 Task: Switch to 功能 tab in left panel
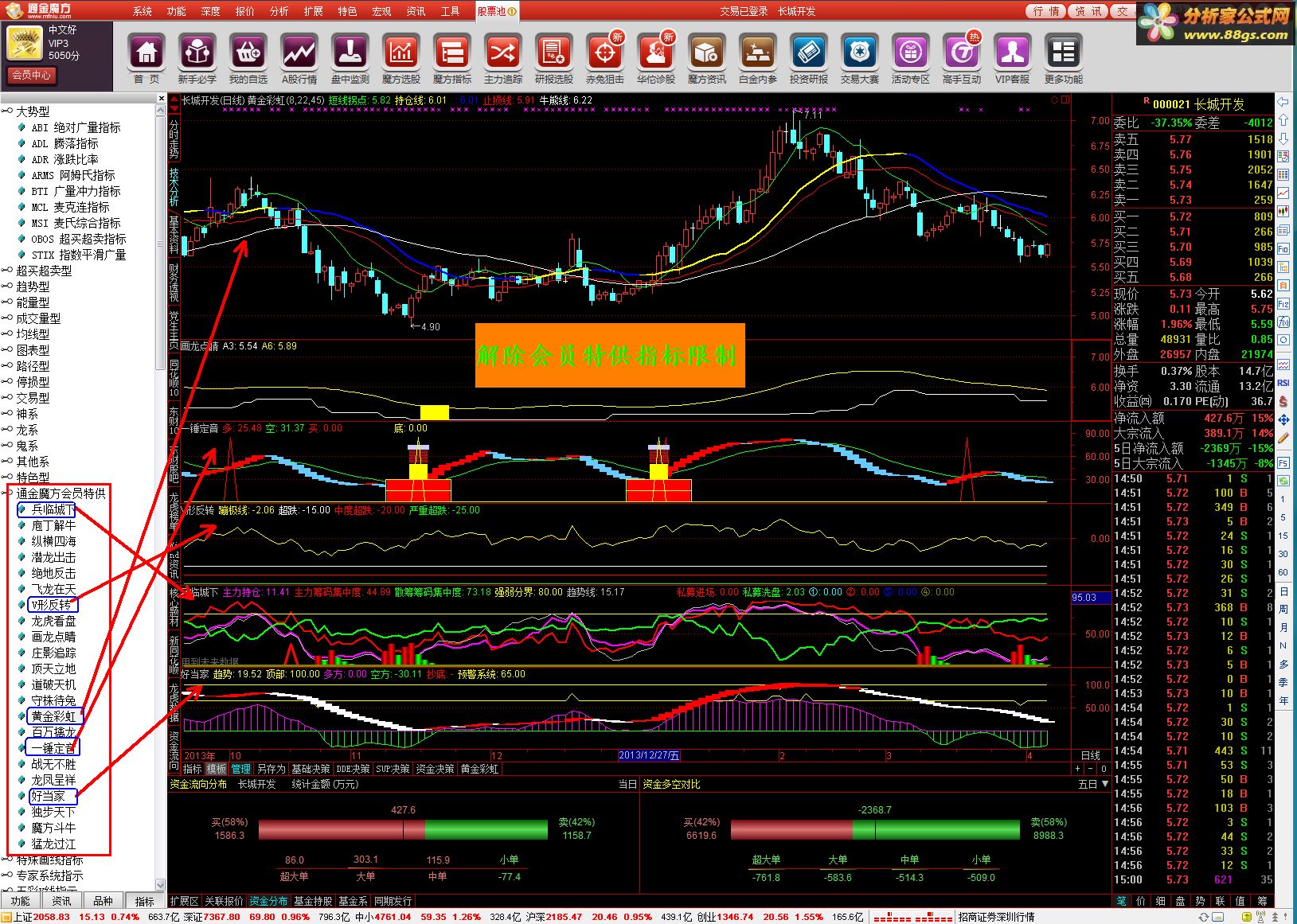[x=21, y=901]
